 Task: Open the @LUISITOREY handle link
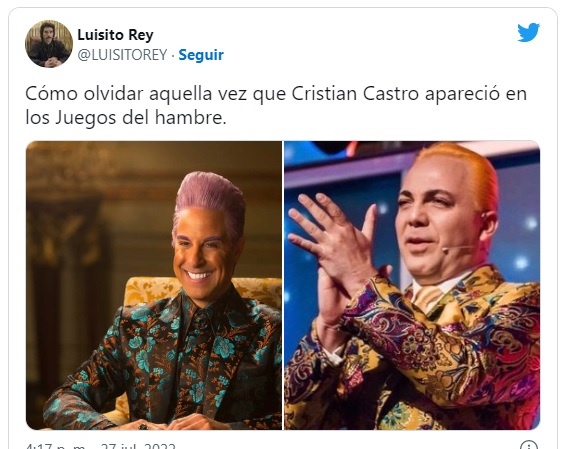tap(122, 55)
